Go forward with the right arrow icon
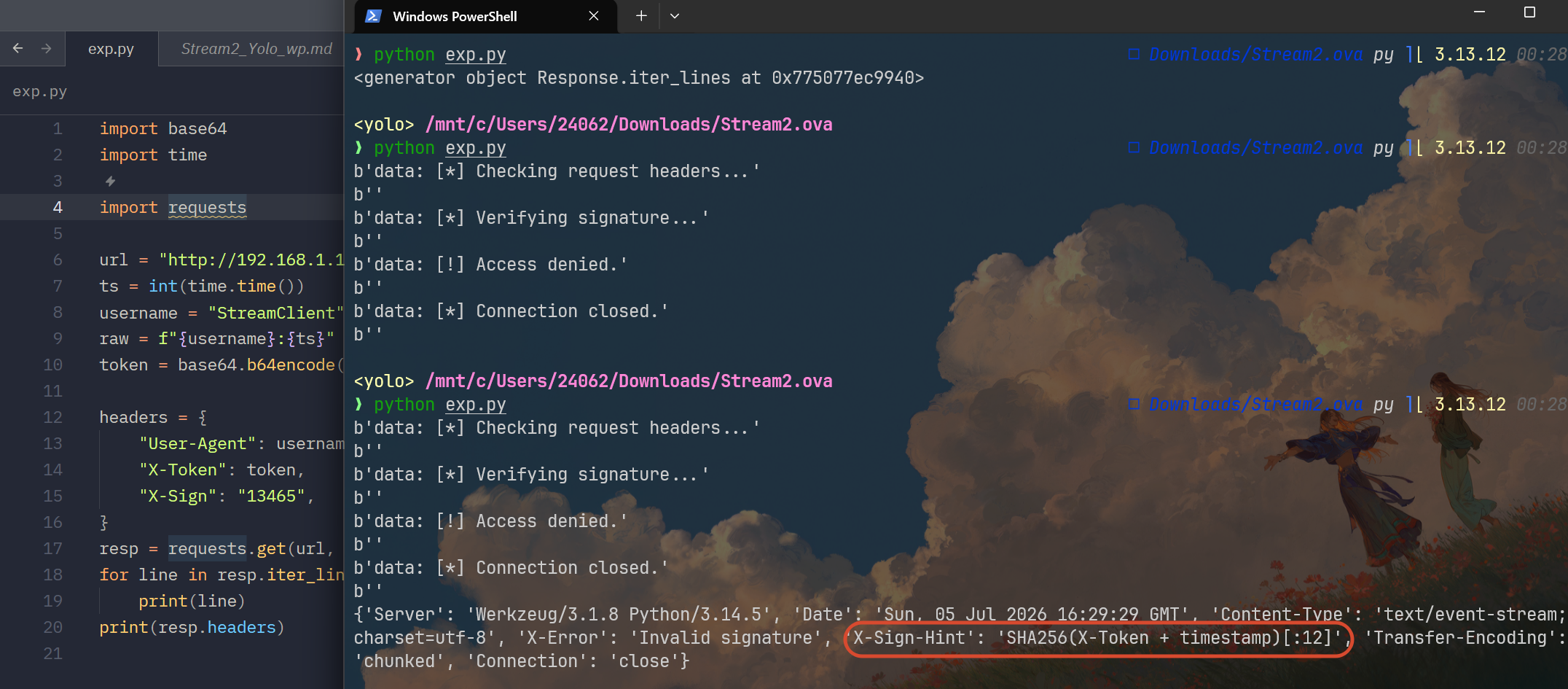The image size is (1568, 689). (47, 48)
